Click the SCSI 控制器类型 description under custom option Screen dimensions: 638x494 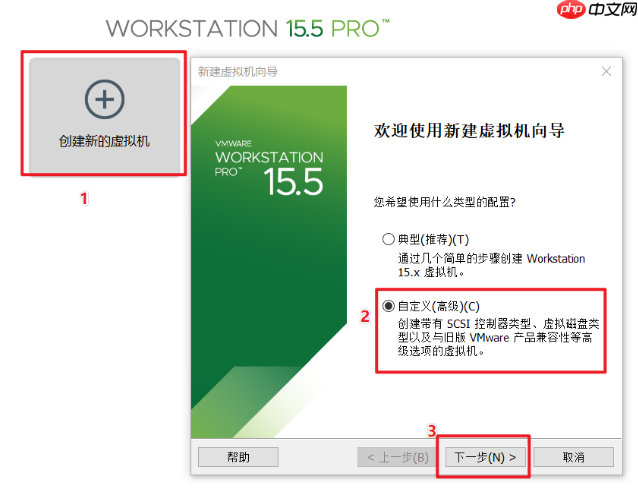click(498, 337)
